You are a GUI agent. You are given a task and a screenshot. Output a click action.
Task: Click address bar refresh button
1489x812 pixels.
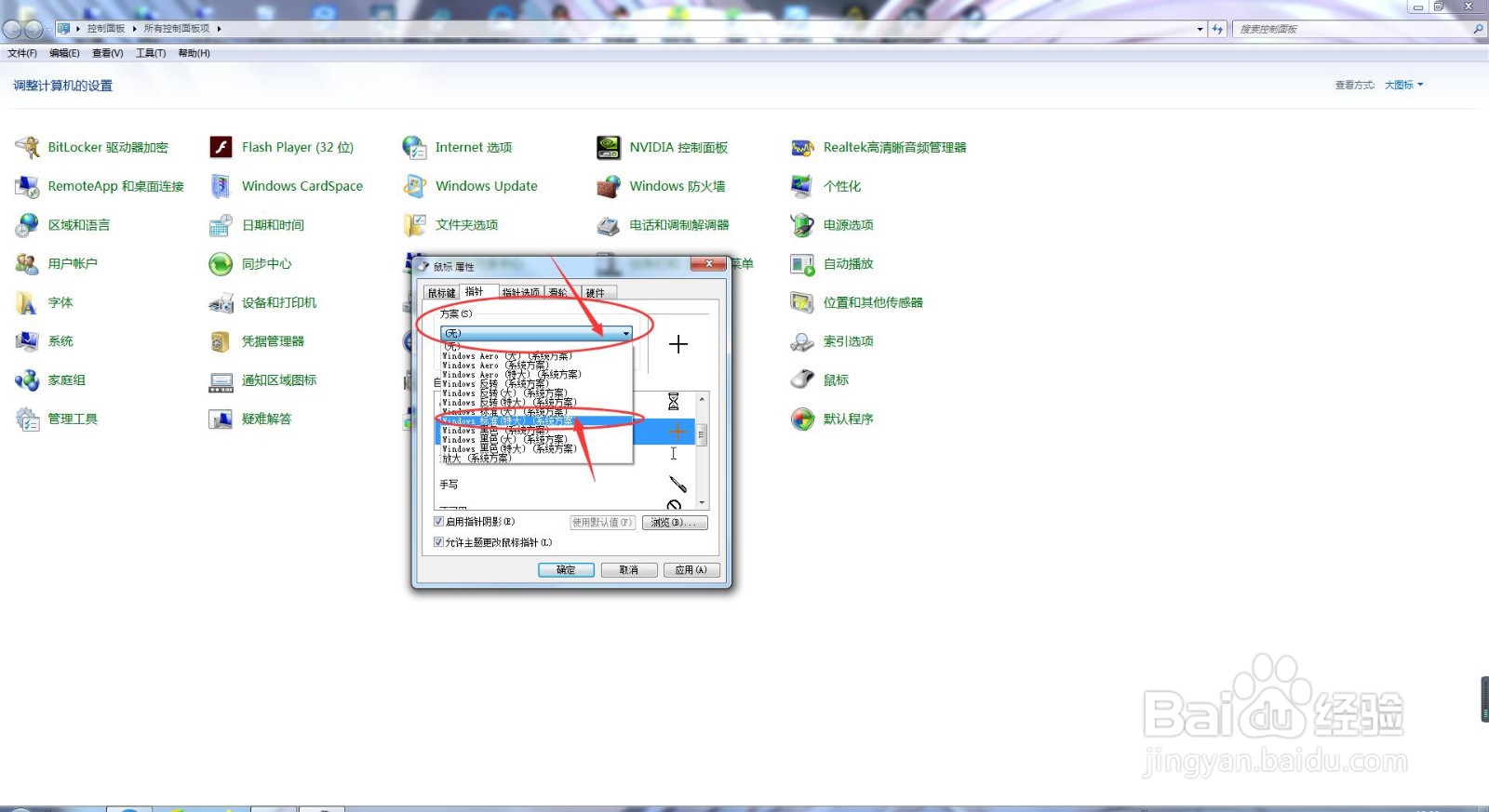1217,29
